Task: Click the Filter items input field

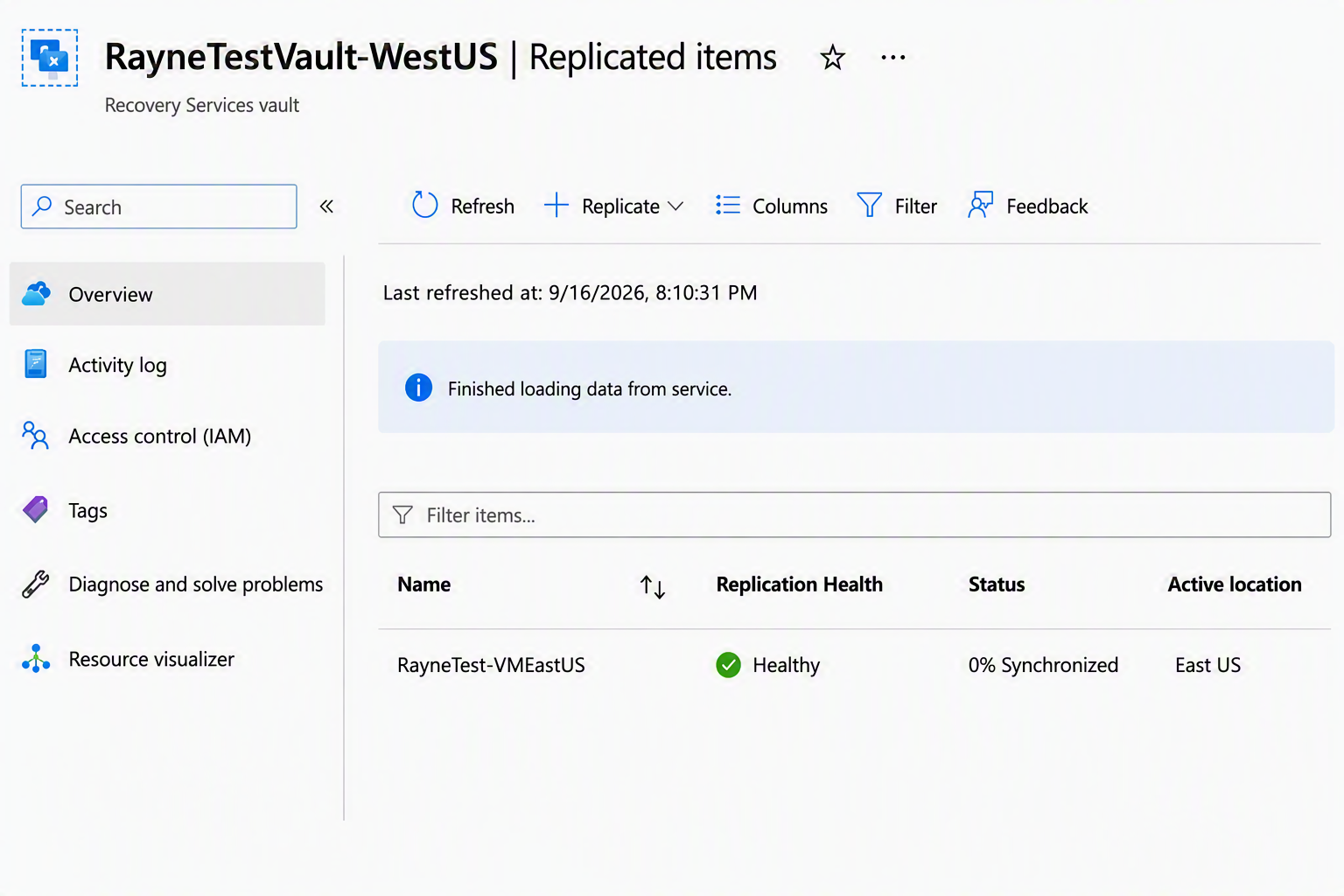Action: pos(854,514)
